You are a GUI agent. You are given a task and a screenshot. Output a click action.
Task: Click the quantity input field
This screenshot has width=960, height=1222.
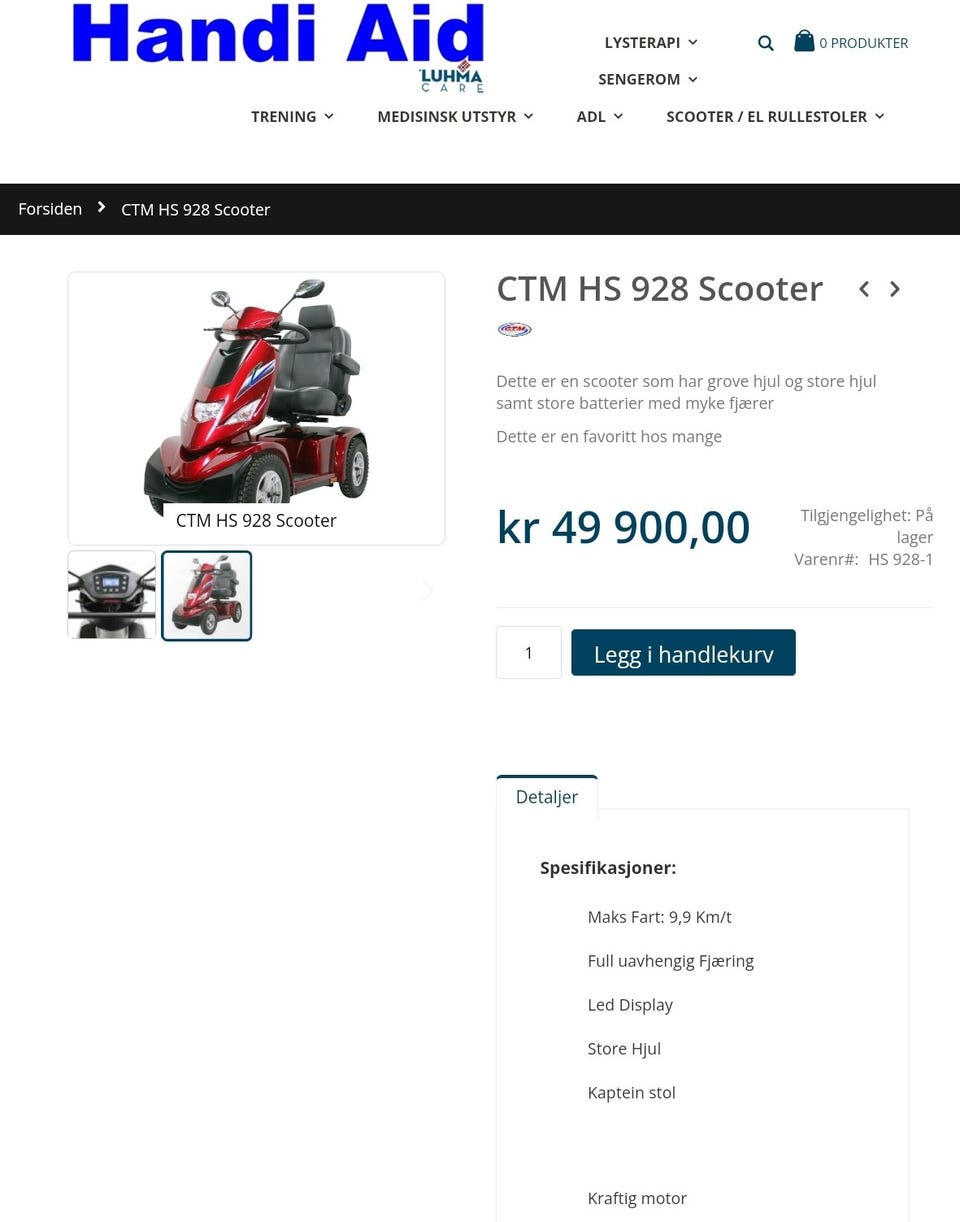pyautogui.click(x=529, y=653)
